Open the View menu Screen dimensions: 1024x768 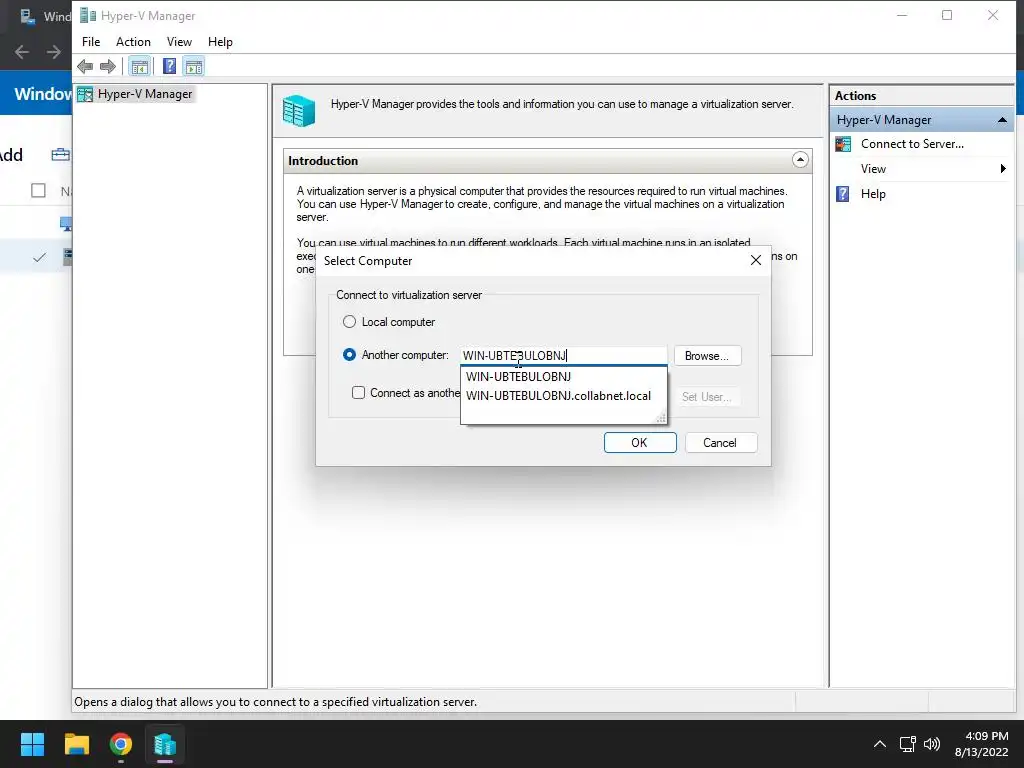(179, 42)
